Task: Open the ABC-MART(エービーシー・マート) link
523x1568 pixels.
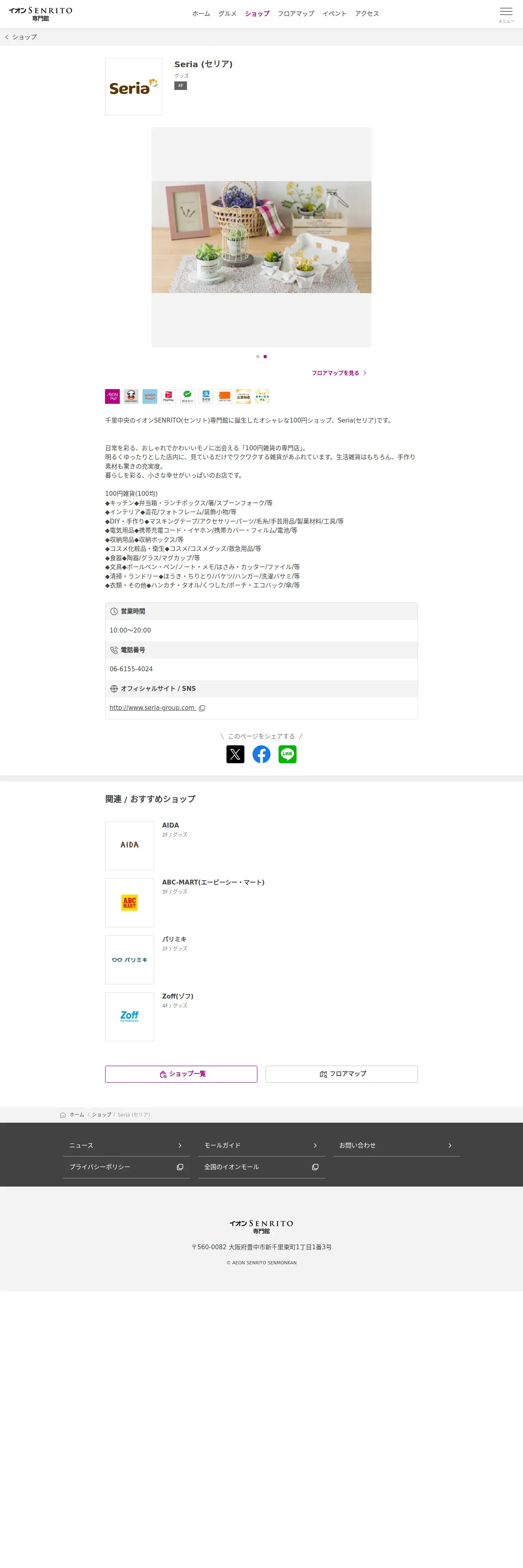Action: tap(213, 883)
